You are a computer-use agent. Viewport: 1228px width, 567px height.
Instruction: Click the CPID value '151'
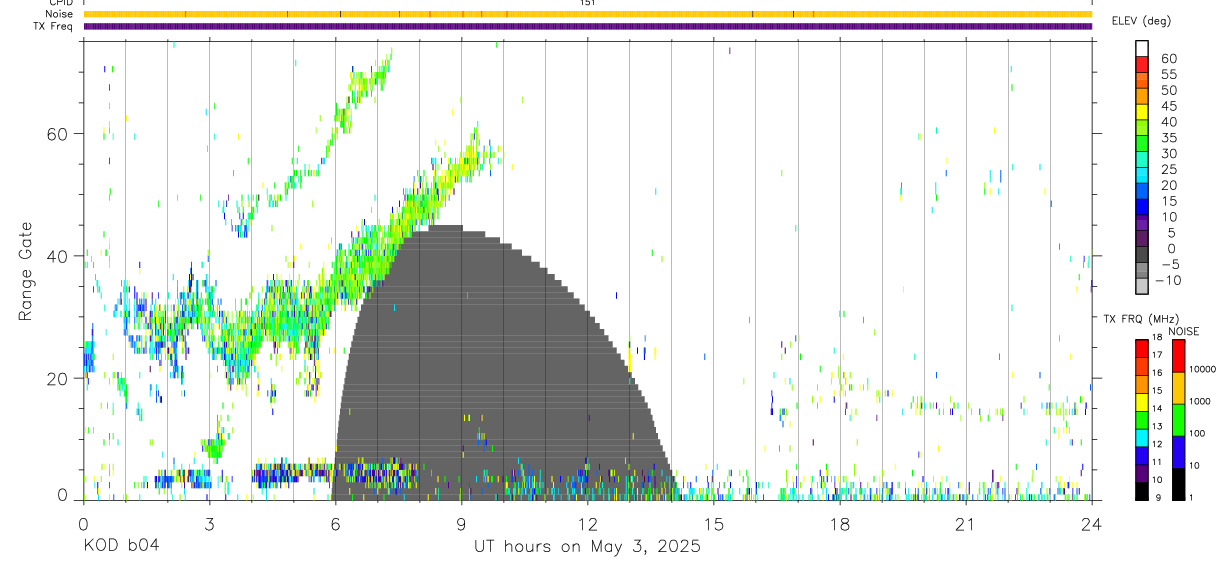pyautogui.click(x=587, y=3)
